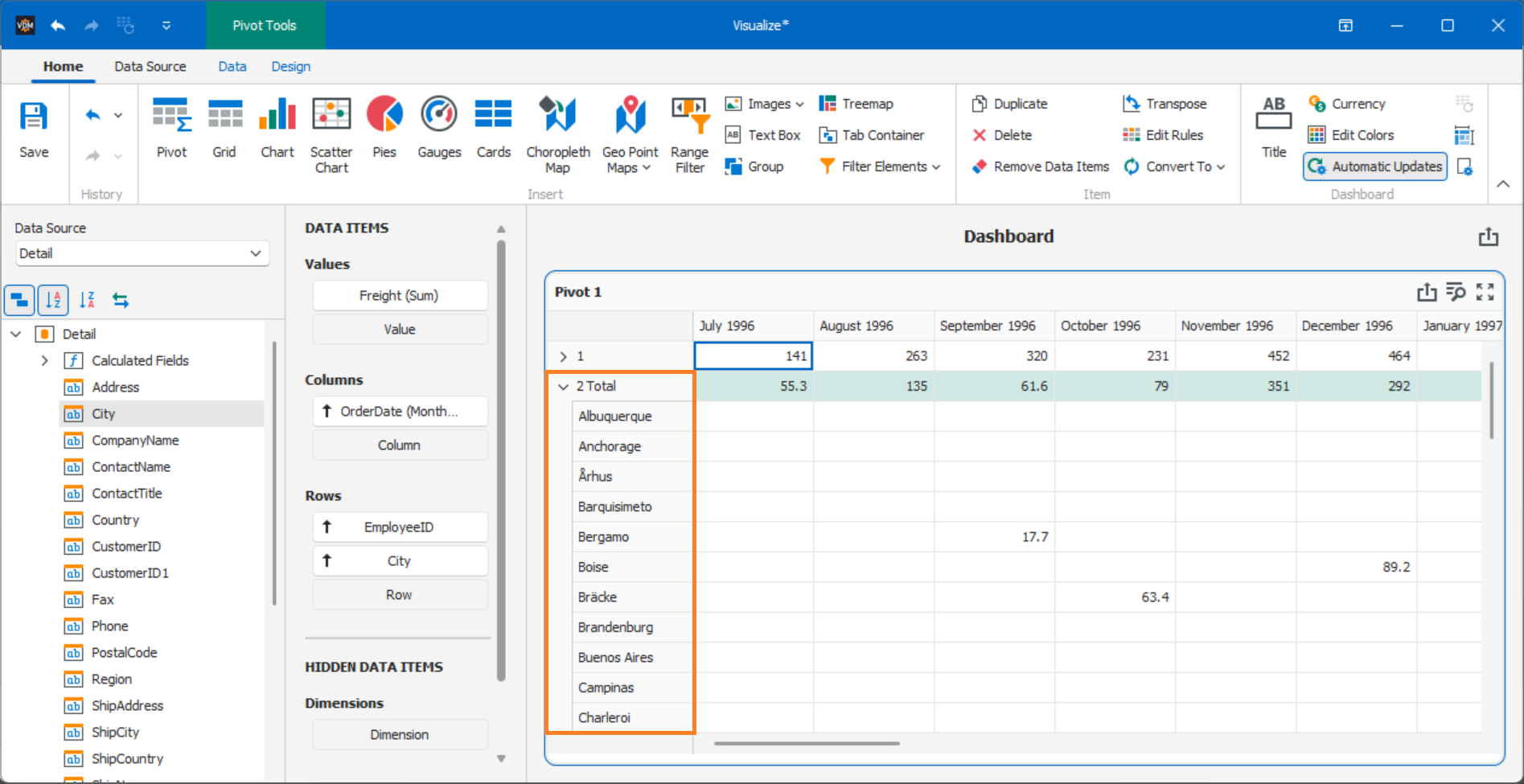Insert a new Pivot item
Image resolution: width=1524 pixels, height=784 pixels.
(171, 129)
